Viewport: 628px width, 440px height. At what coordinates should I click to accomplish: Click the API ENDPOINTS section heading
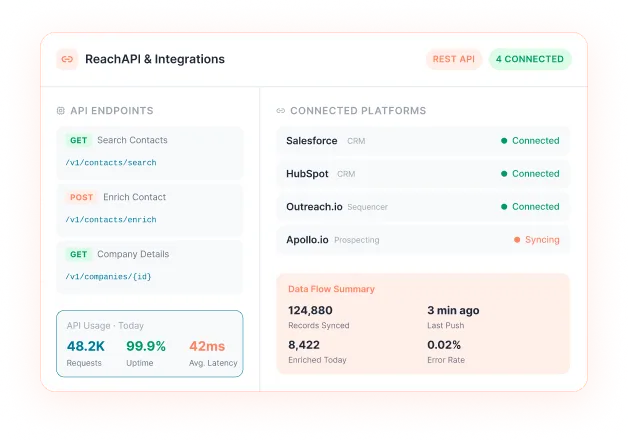point(112,111)
